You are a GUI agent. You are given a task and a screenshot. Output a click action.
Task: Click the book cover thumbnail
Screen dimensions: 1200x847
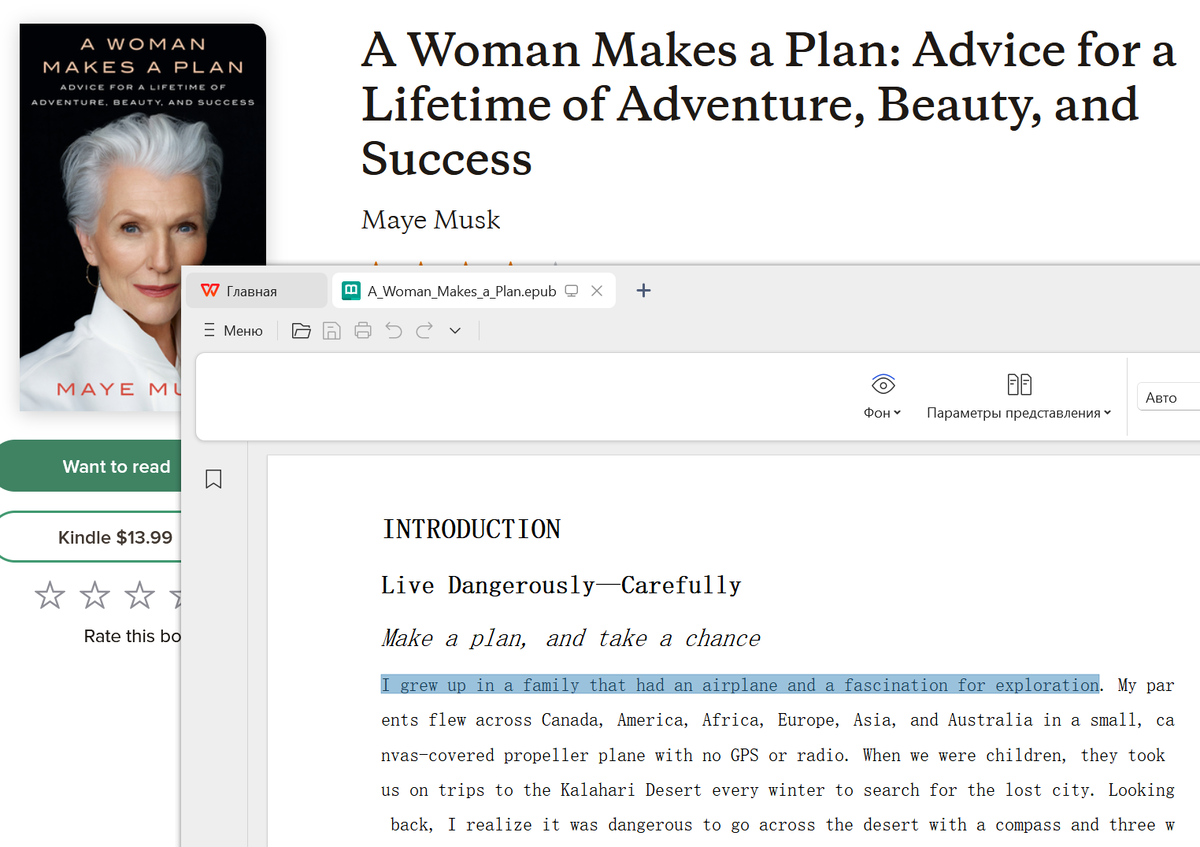click(x=143, y=217)
